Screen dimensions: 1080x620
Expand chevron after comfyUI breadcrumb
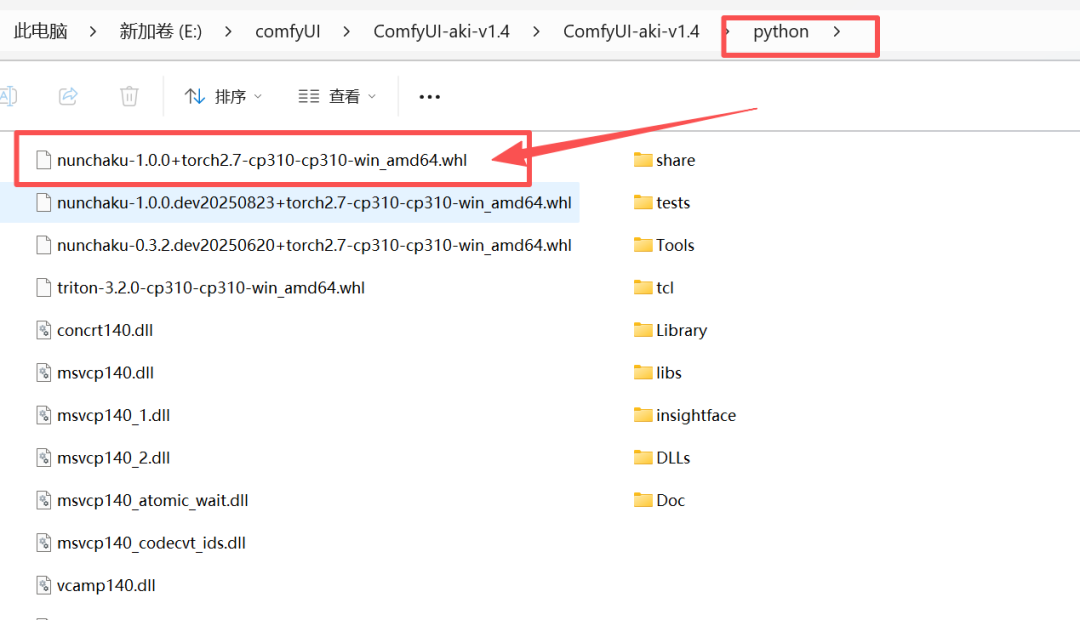coord(346,32)
